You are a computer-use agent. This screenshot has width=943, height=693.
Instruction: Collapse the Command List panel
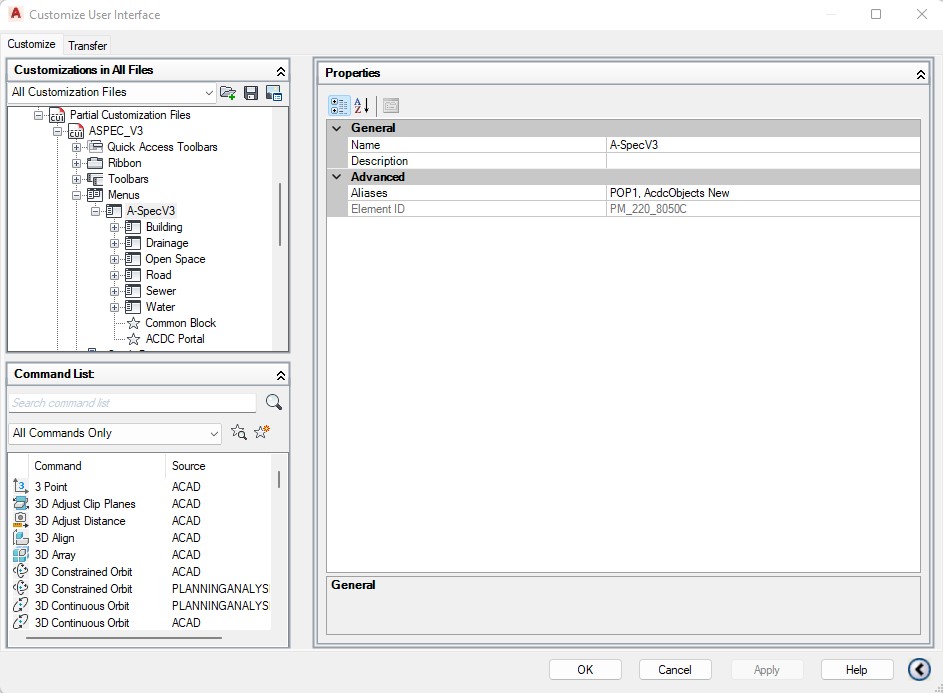[280, 375]
